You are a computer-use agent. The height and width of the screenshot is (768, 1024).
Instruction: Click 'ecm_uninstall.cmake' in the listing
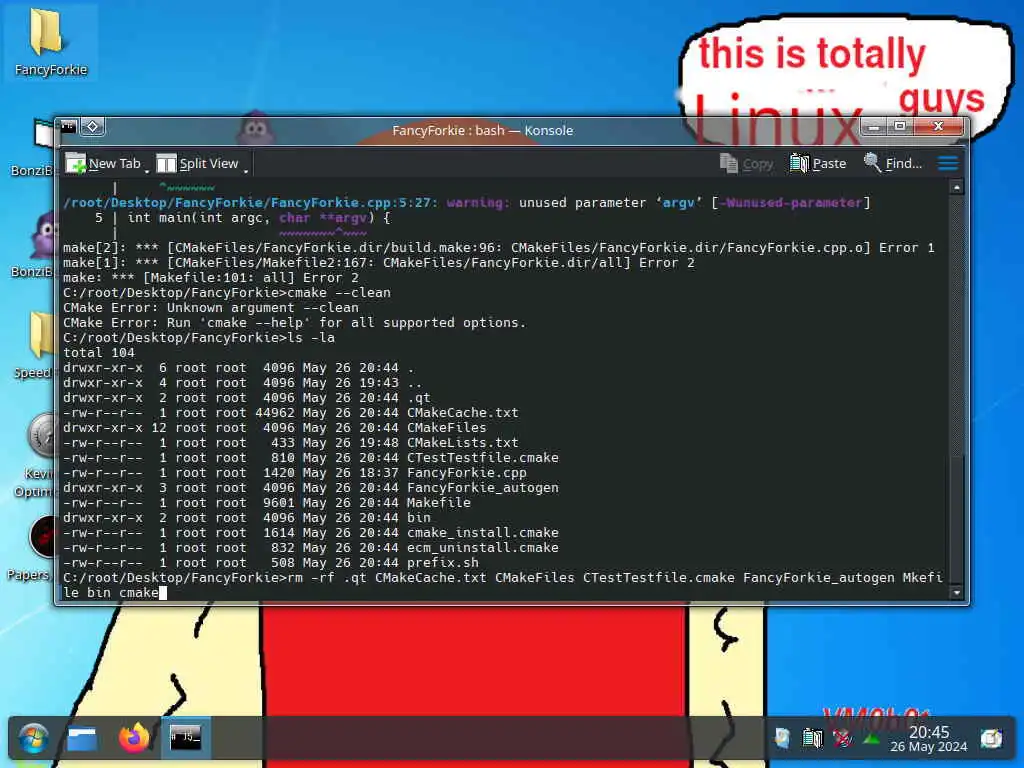click(483, 548)
